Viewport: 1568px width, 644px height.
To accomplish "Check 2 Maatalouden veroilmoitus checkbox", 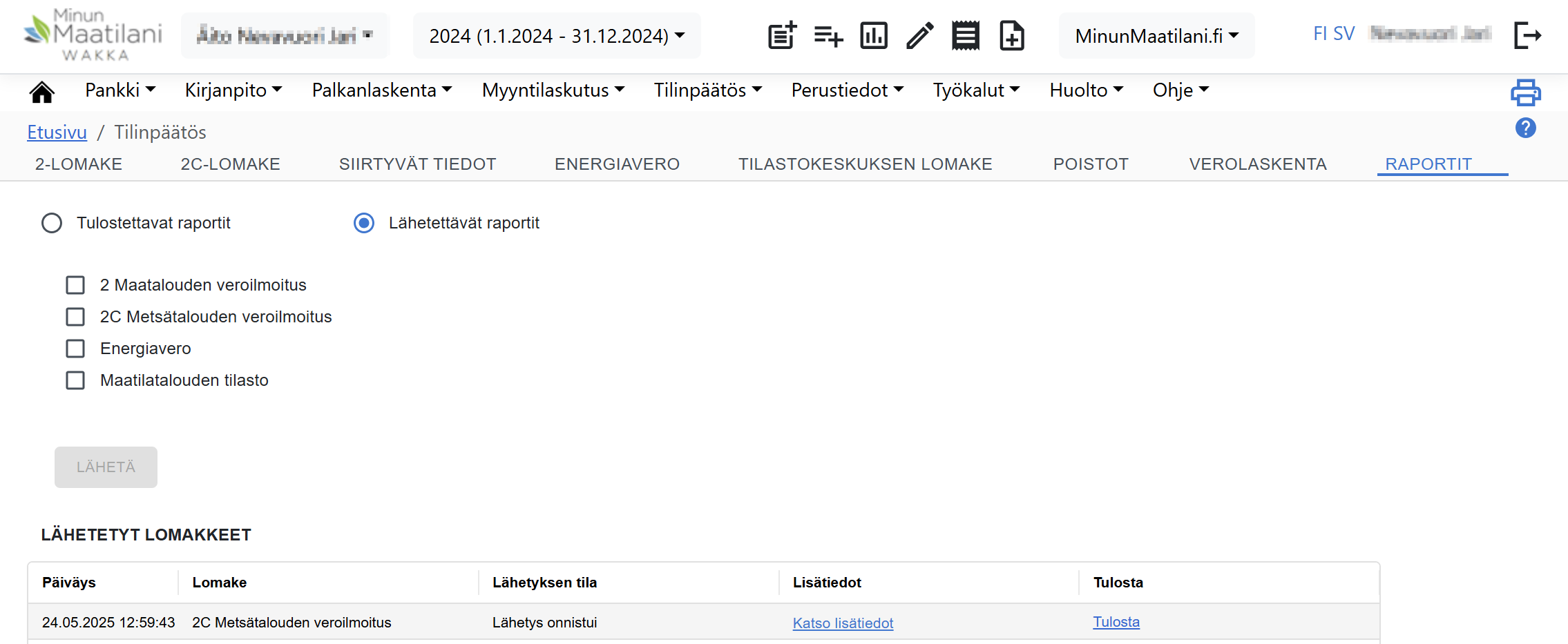I will pos(75,285).
